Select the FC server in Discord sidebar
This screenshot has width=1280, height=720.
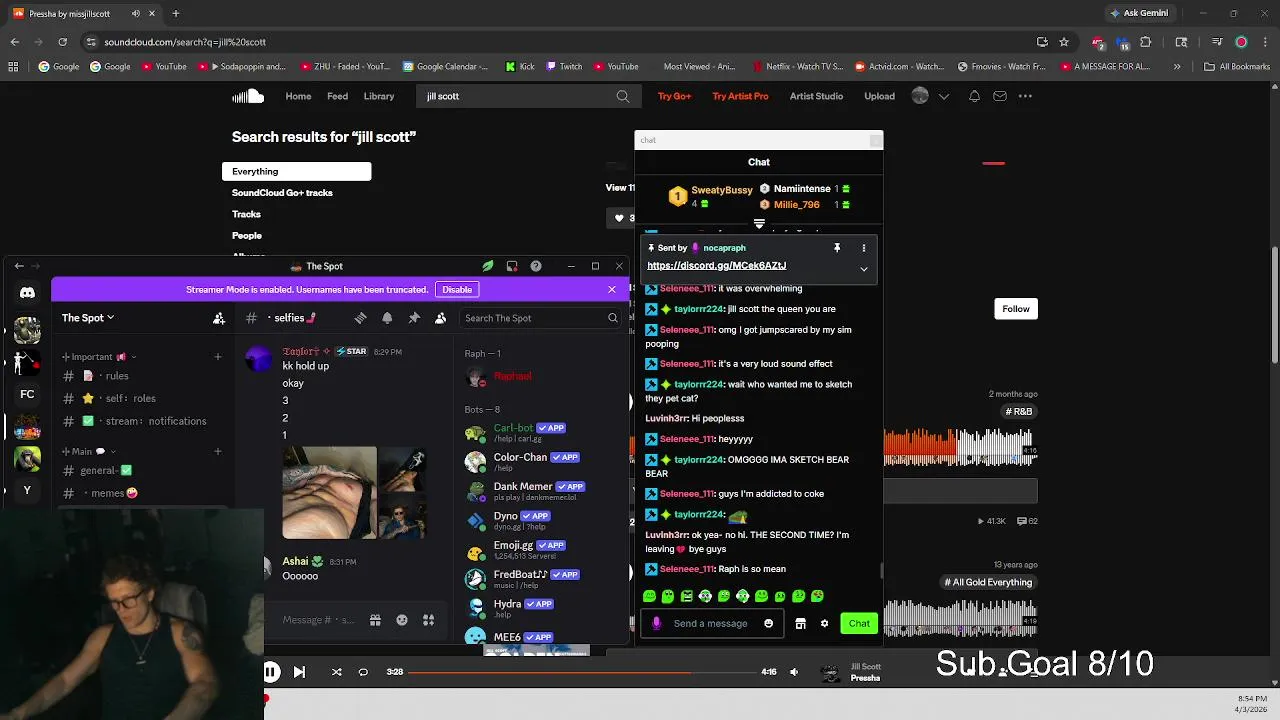click(x=27, y=394)
